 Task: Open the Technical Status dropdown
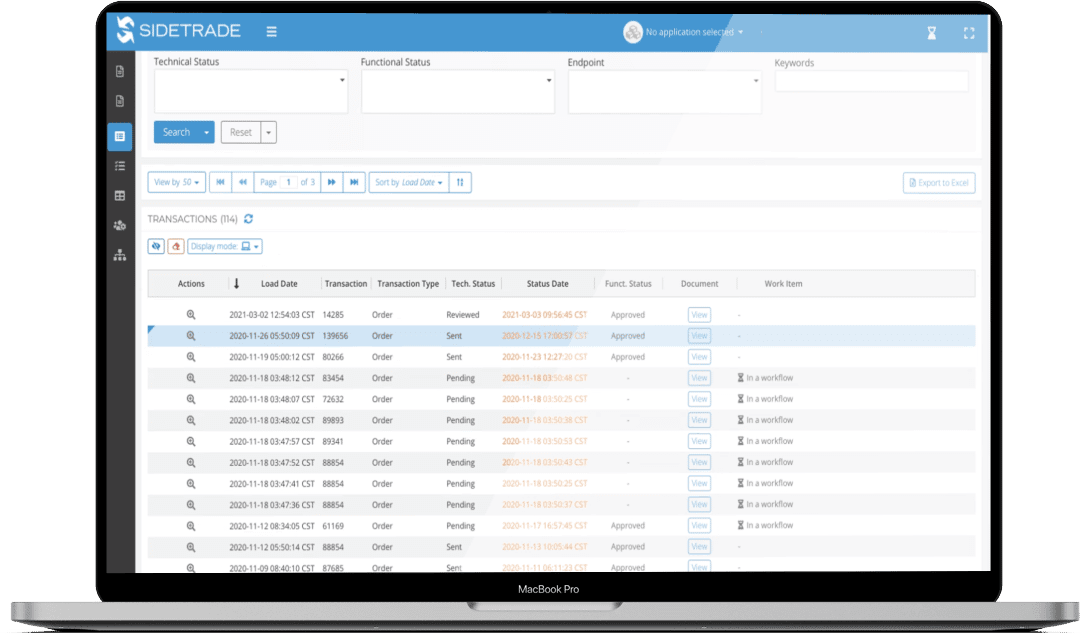(x=250, y=90)
